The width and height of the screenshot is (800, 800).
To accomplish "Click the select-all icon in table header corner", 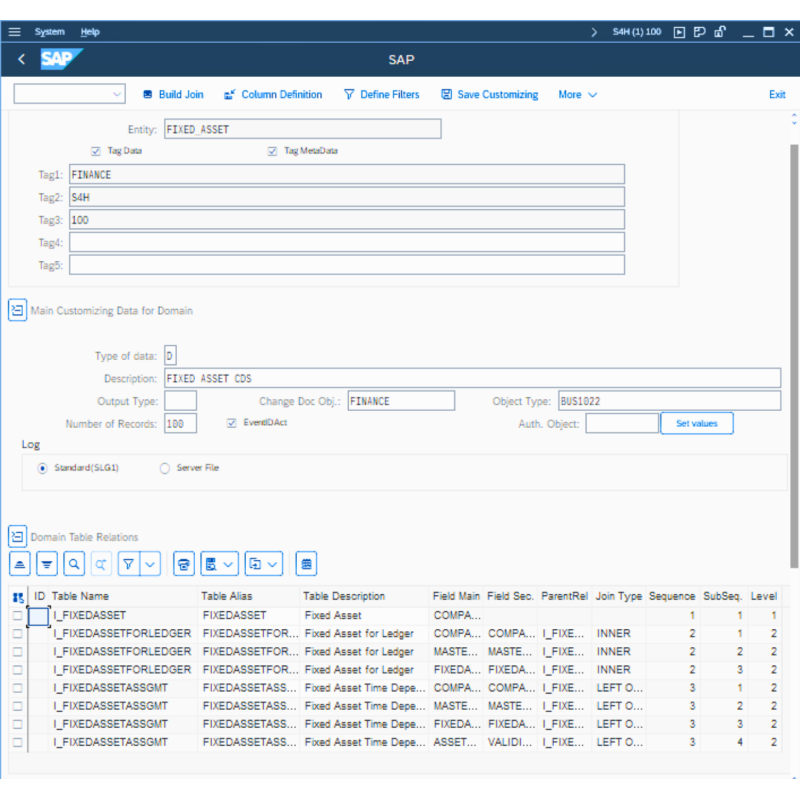I will 18,597.
